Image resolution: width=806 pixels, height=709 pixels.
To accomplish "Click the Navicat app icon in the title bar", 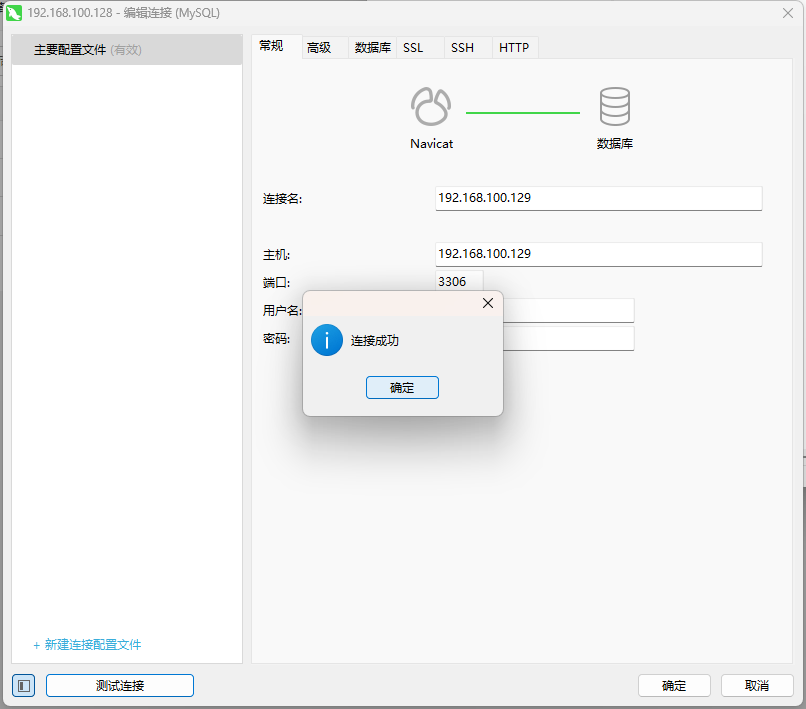I will 14,13.
